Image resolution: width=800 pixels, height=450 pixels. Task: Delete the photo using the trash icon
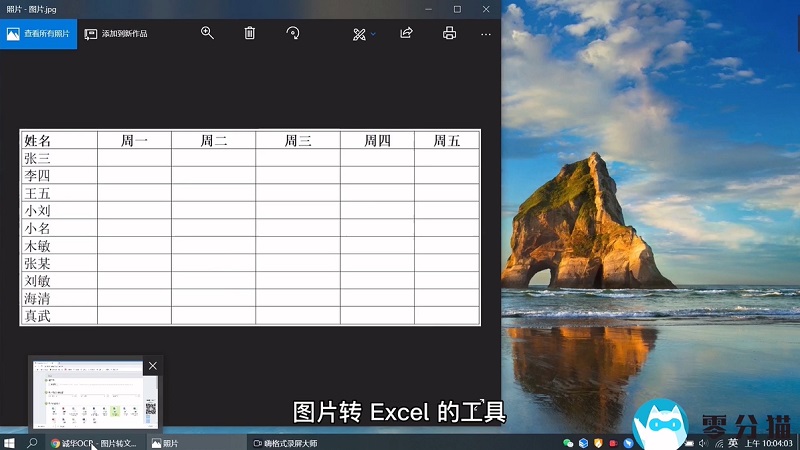(x=250, y=33)
